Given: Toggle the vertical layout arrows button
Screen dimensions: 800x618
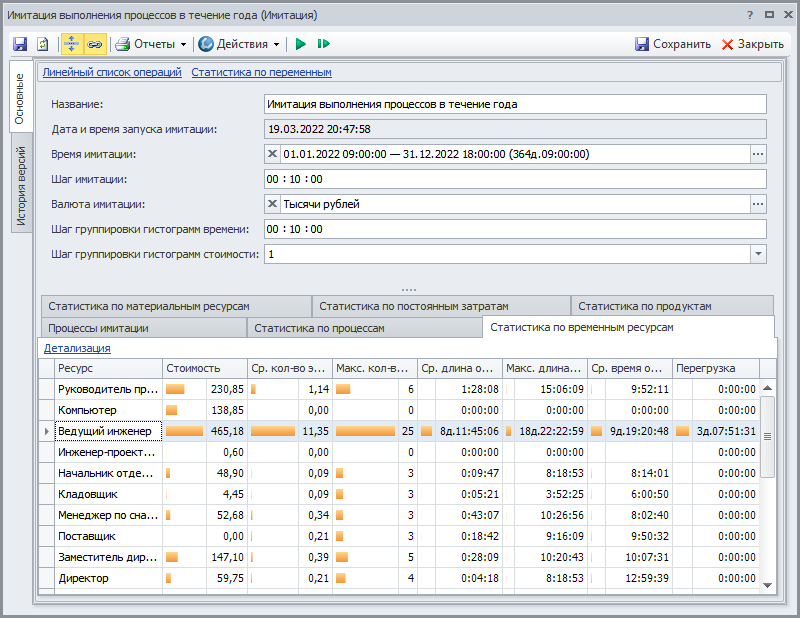Looking at the screenshot, I should (72, 44).
